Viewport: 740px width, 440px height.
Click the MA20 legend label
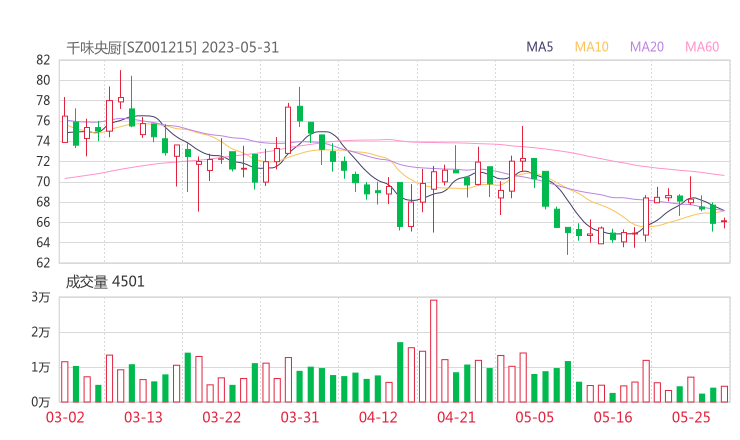647,47
